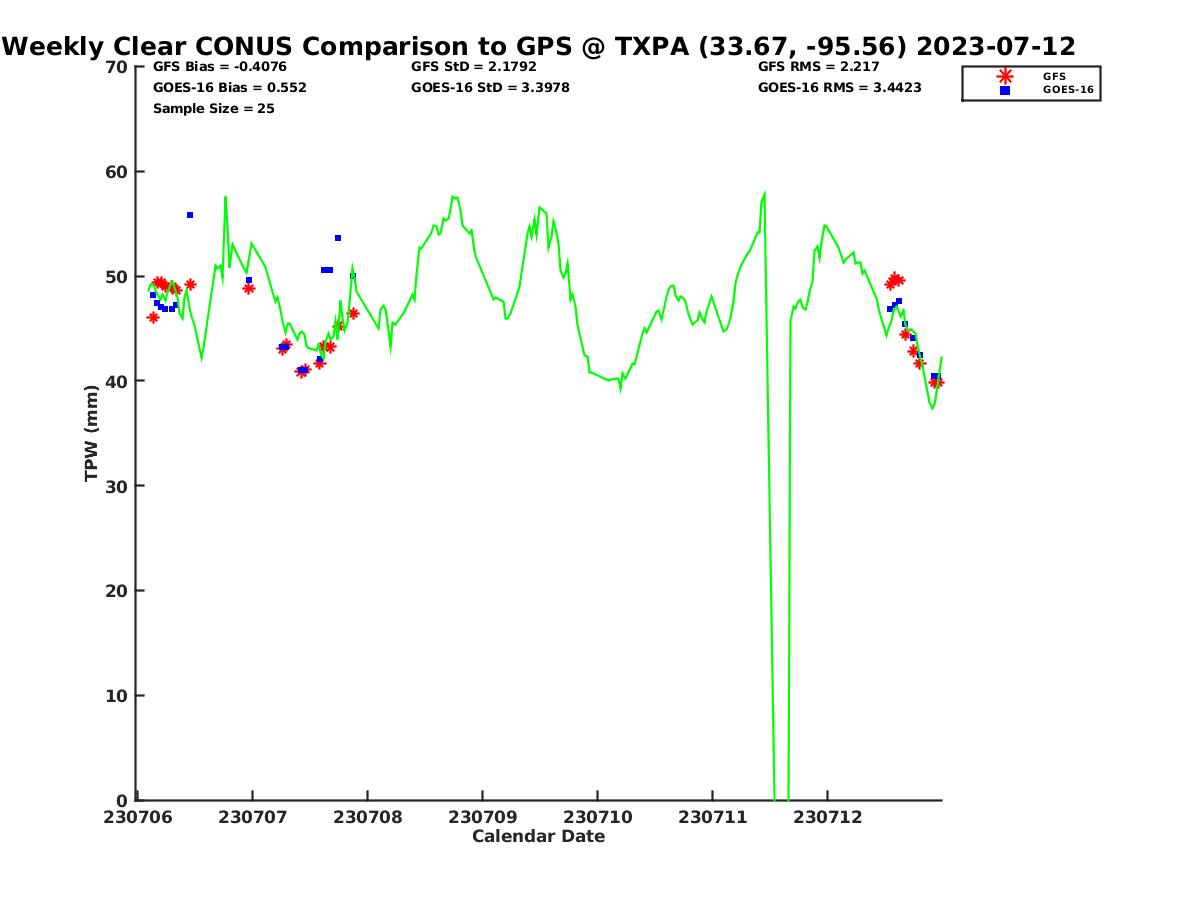This screenshot has width=1200, height=900.
Task: Click the 'GOES-16 RMS = 3.4423' statistic
Action: (840, 88)
